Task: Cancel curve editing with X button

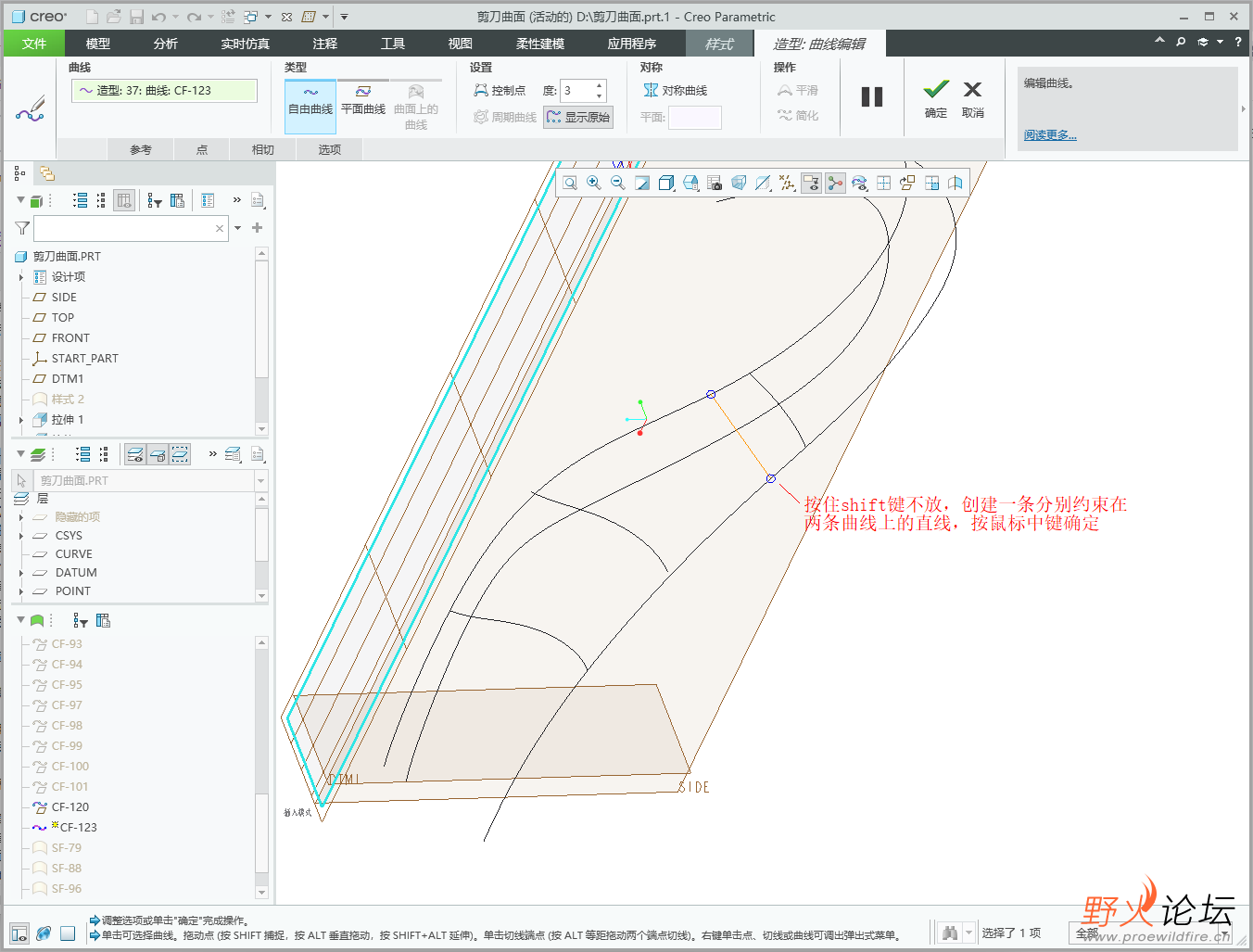Action: (x=972, y=98)
